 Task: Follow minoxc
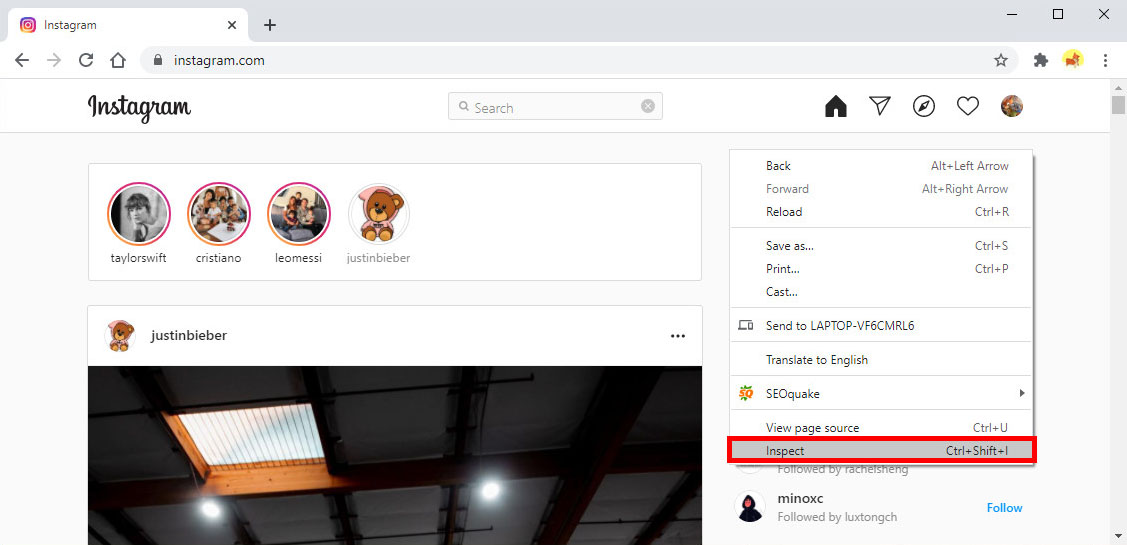(1004, 508)
